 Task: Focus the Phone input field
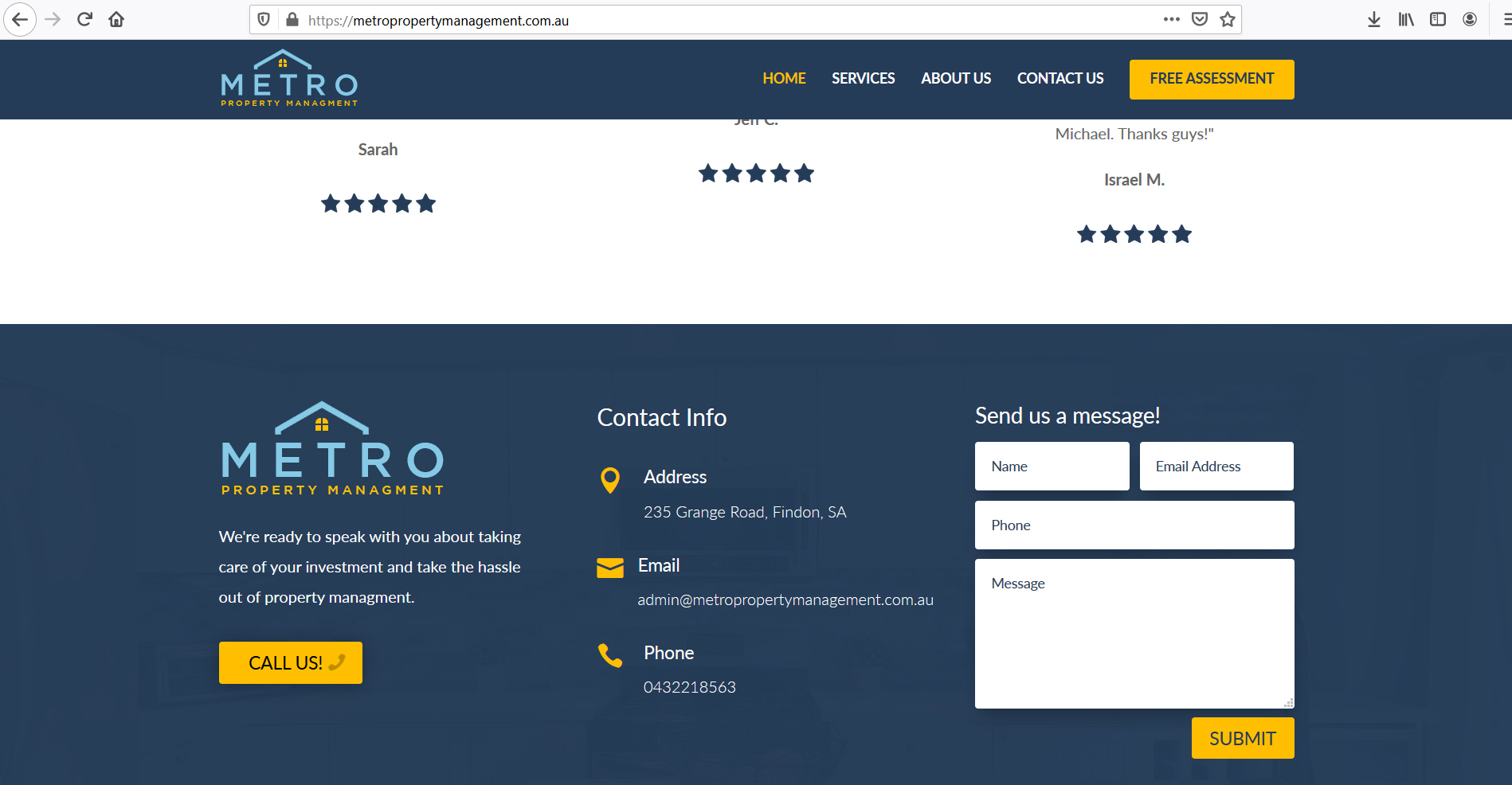(1134, 525)
